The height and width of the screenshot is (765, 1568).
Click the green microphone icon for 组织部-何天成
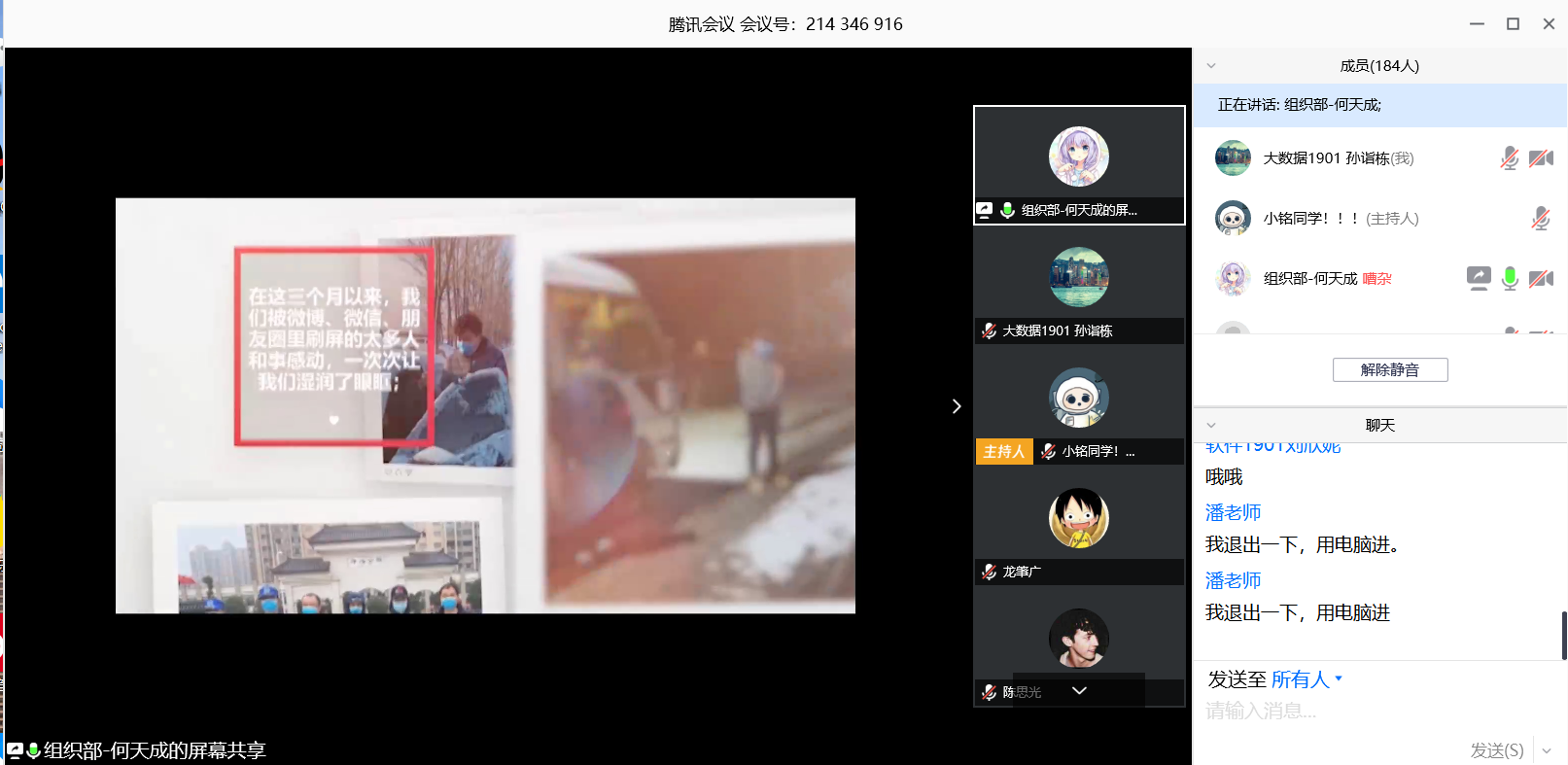[x=1510, y=278]
